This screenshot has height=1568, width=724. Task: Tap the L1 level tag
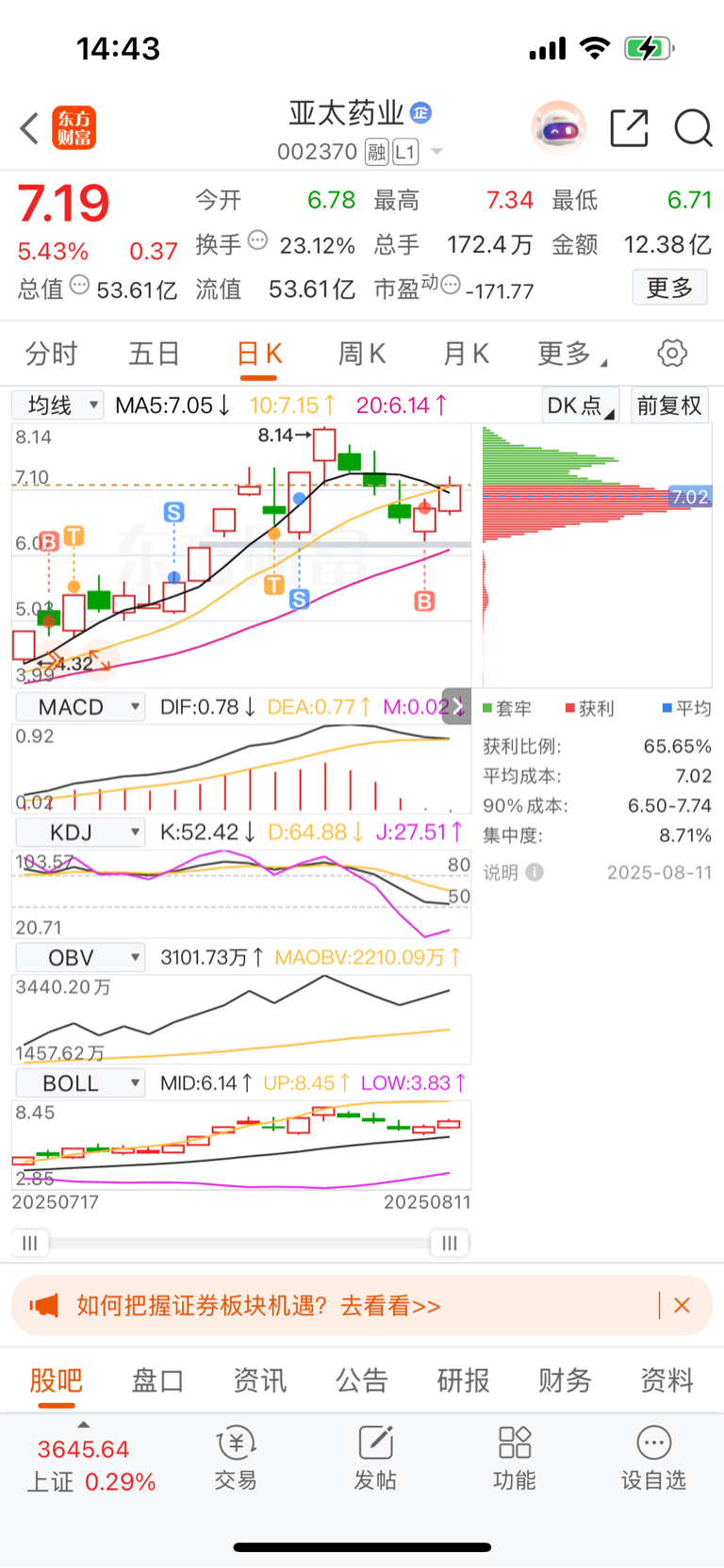tap(405, 152)
